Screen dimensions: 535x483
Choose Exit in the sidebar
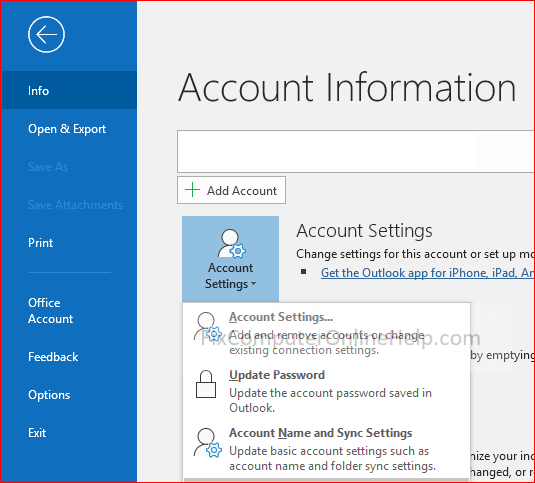tap(69, 433)
